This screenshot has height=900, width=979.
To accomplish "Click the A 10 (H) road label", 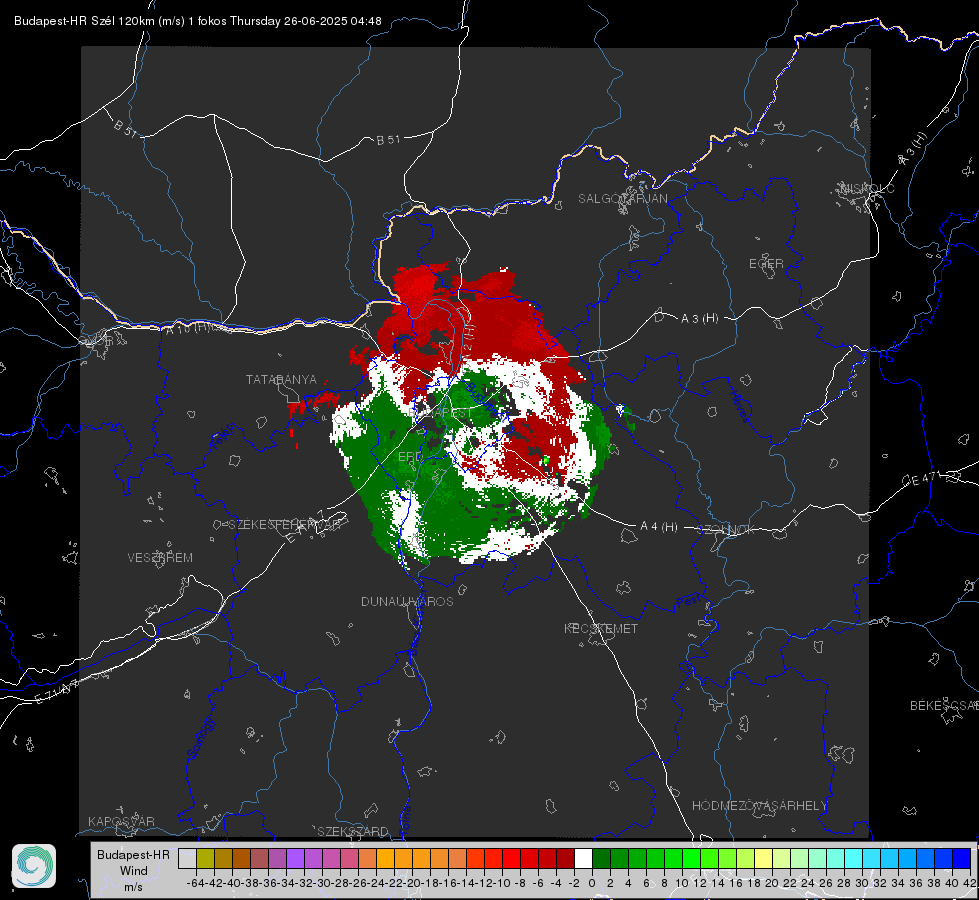I will [x=187, y=329].
